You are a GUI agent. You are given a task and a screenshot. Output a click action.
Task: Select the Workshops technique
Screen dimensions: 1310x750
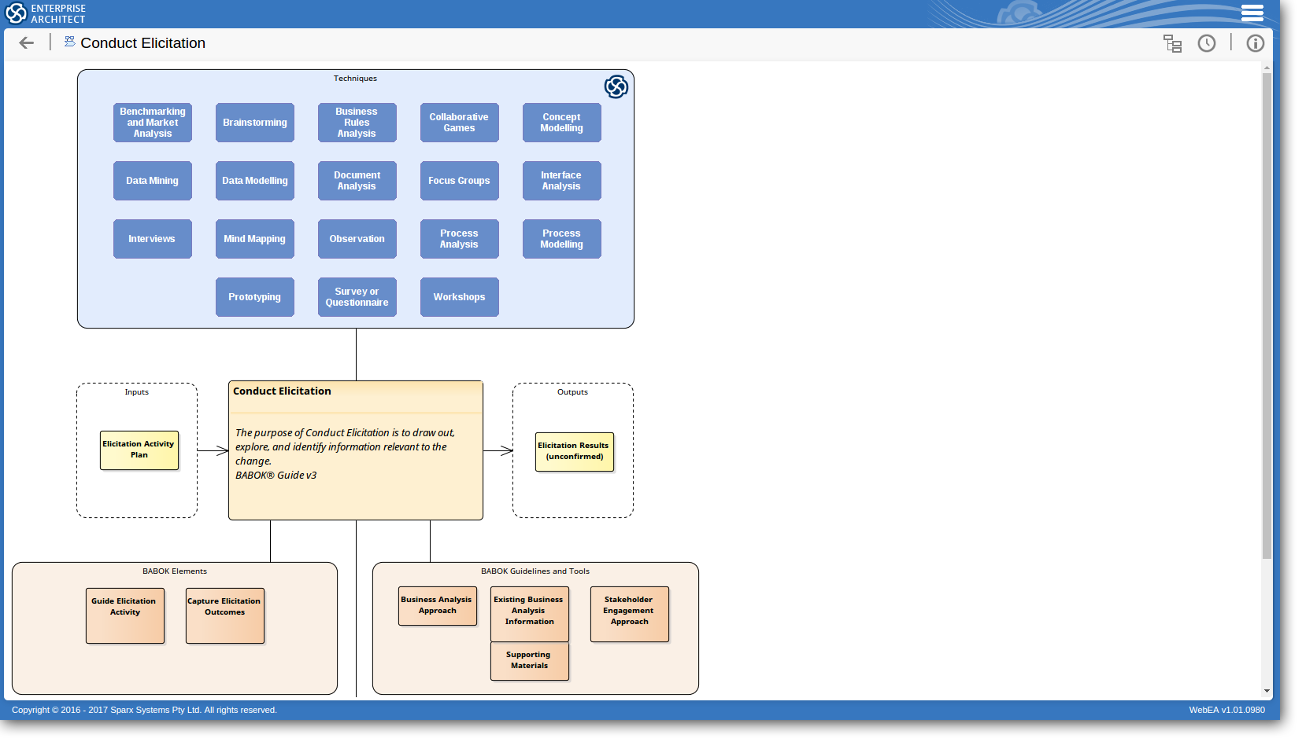tap(459, 297)
